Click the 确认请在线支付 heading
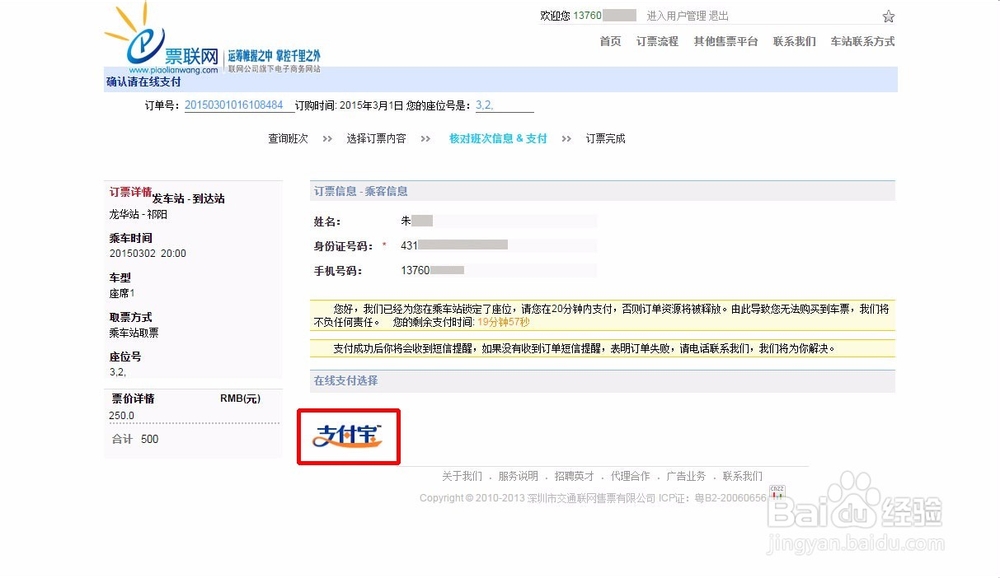Image resolution: width=1000 pixels, height=578 pixels. [143, 82]
